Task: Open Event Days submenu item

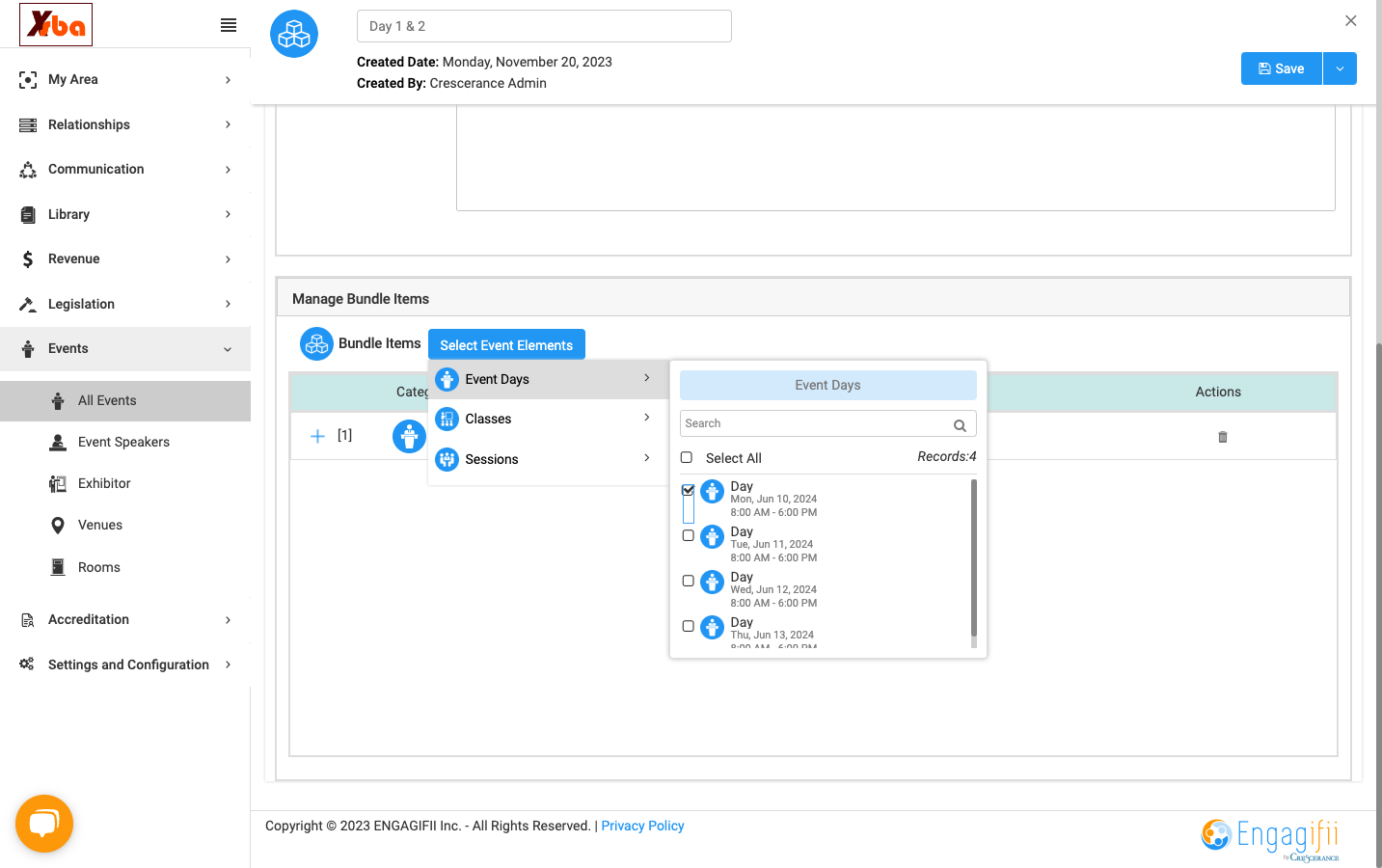Action: tap(548, 379)
